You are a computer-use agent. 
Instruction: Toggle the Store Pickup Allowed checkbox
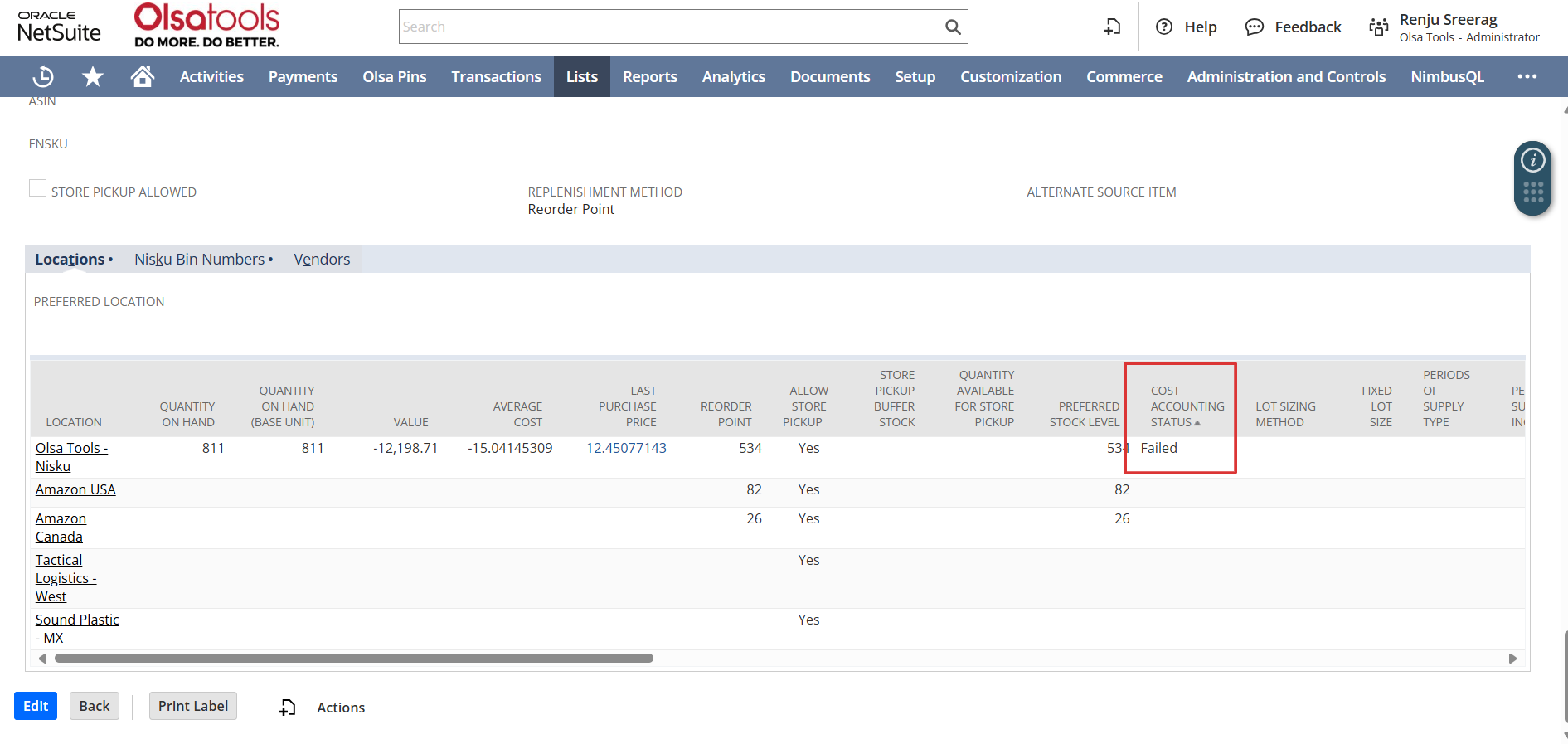pyautogui.click(x=38, y=188)
